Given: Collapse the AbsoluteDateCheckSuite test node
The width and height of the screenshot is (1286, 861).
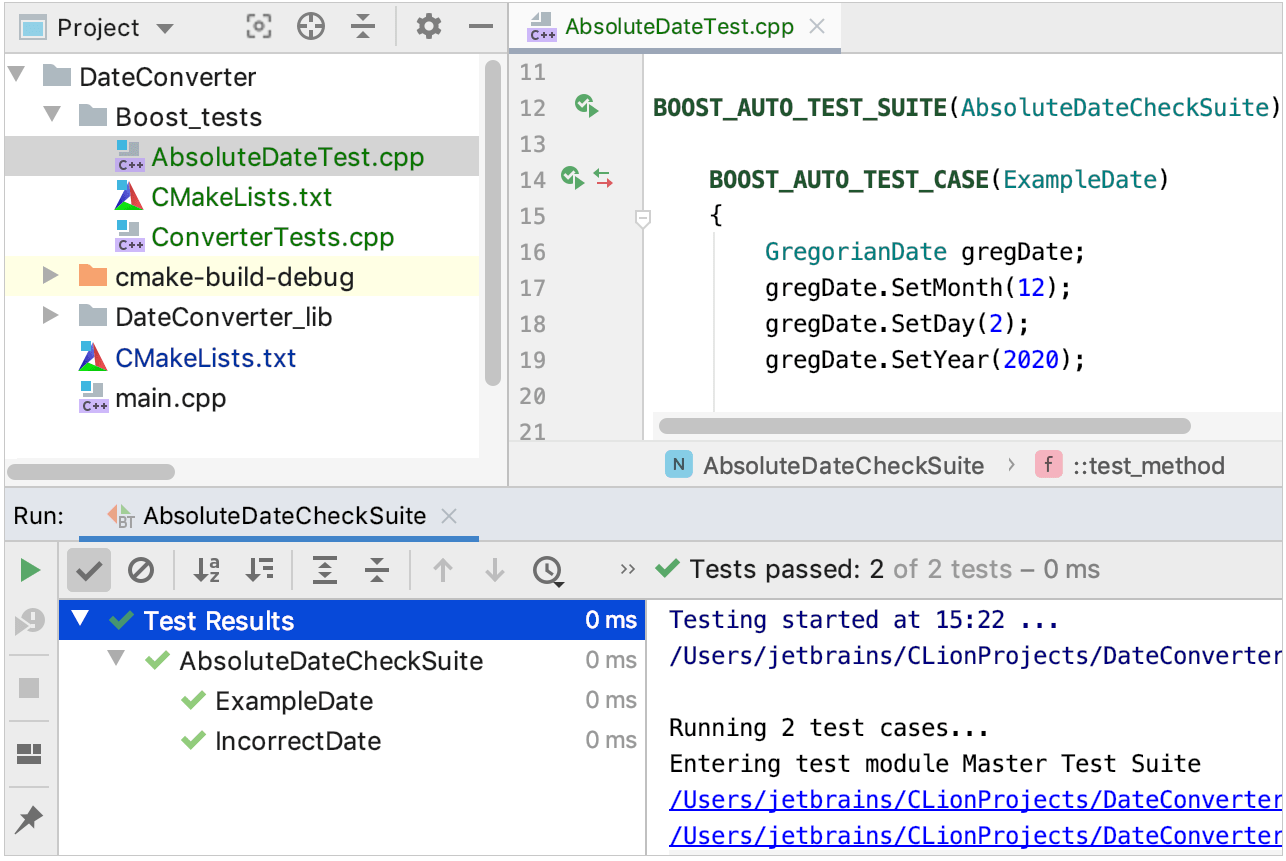Looking at the screenshot, I should tap(117, 660).
